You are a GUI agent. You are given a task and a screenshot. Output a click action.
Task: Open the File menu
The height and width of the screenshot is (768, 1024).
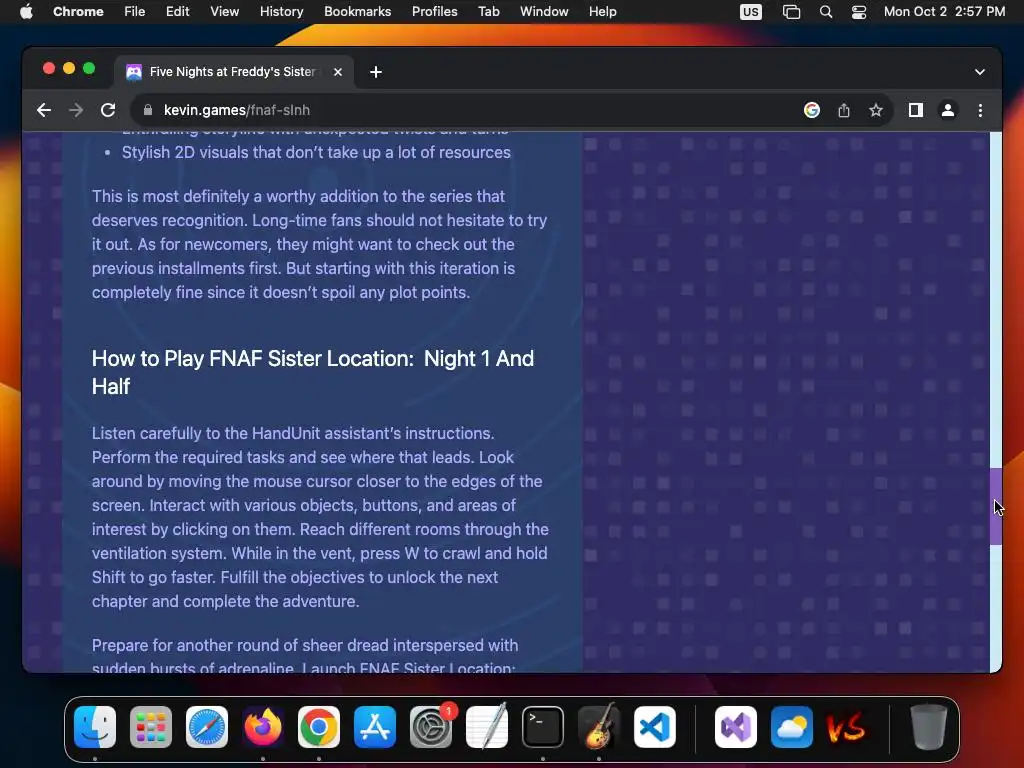(x=135, y=12)
